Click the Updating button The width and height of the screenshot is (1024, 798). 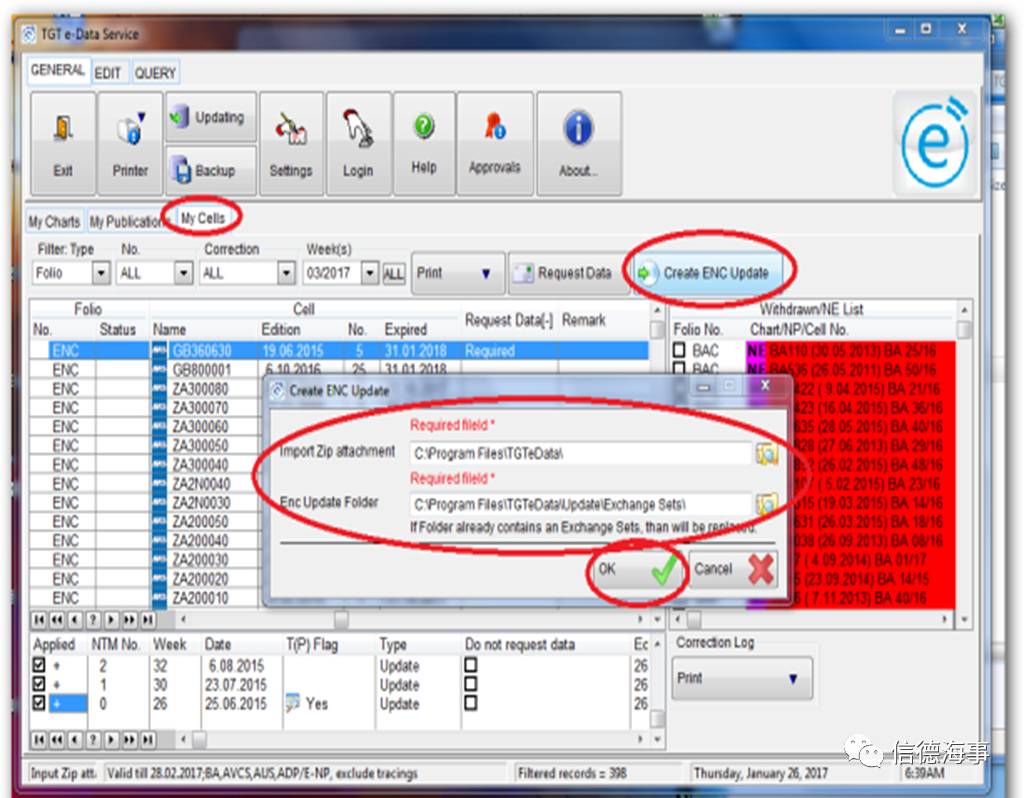tap(210, 118)
